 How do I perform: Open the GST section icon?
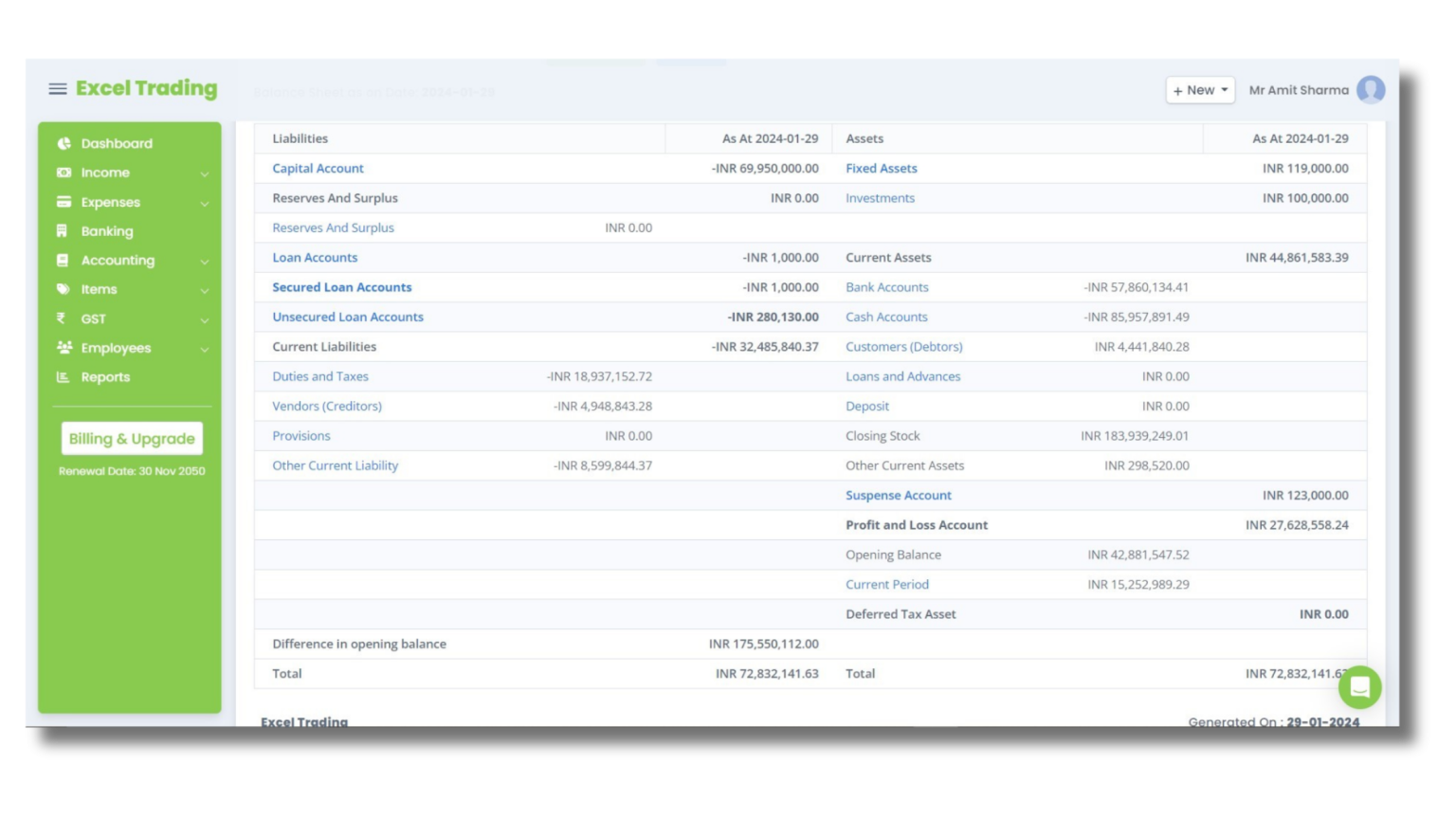click(x=62, y=318)
